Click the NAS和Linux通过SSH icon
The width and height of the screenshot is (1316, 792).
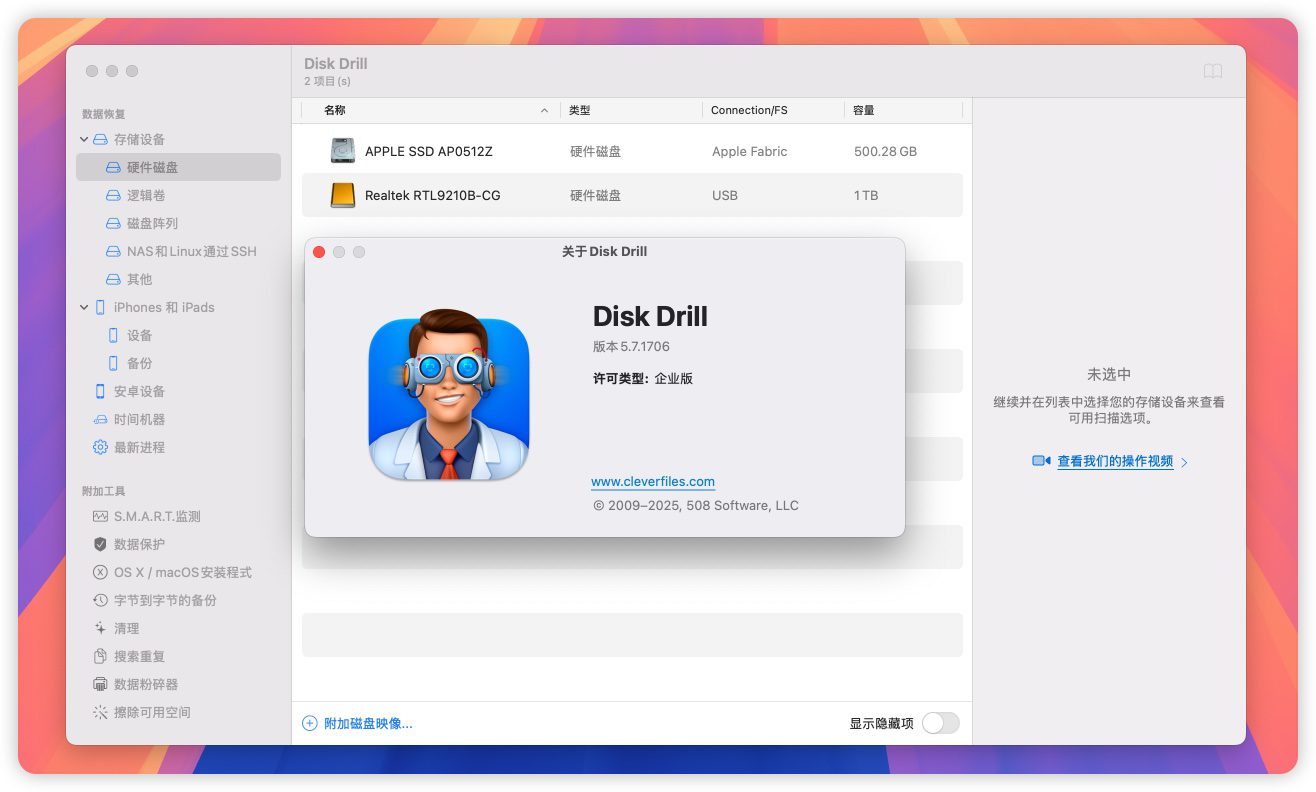(113, 251)
